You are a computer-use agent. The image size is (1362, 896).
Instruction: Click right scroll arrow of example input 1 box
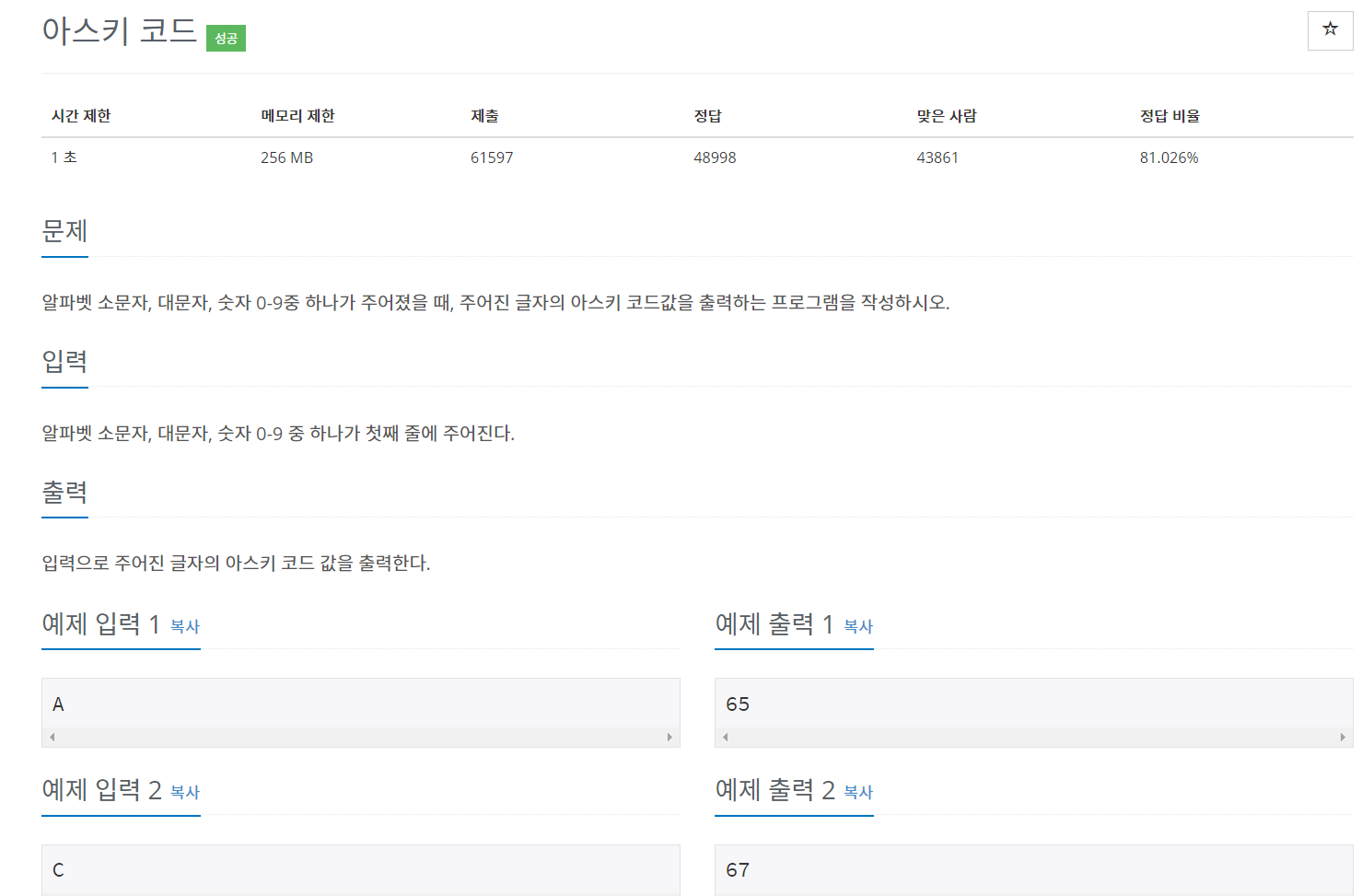pos(669,737)
